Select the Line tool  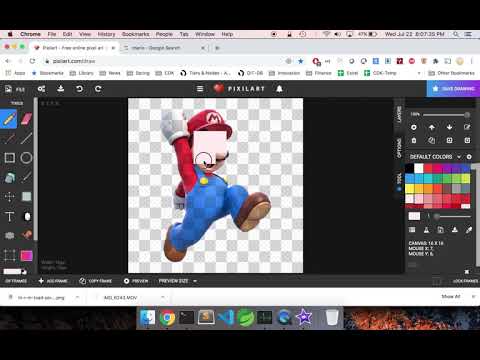coord(26,138)
